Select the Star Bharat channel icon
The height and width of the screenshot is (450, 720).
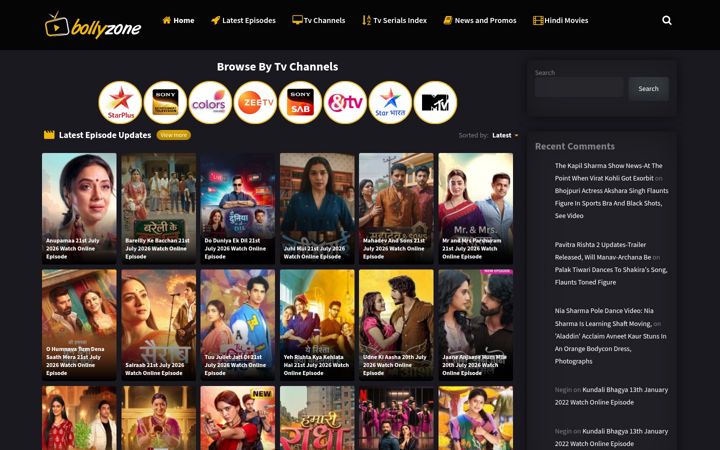(x=390, y=102)
